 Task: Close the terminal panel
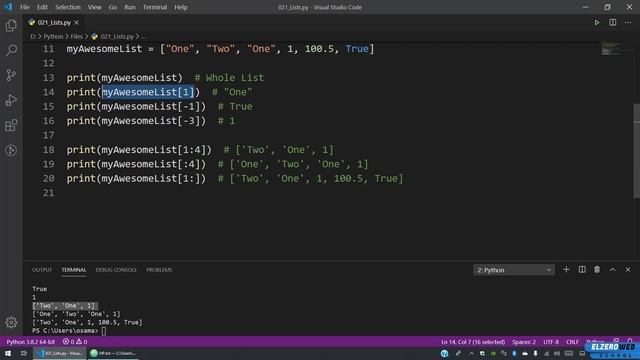pos(628,269)
